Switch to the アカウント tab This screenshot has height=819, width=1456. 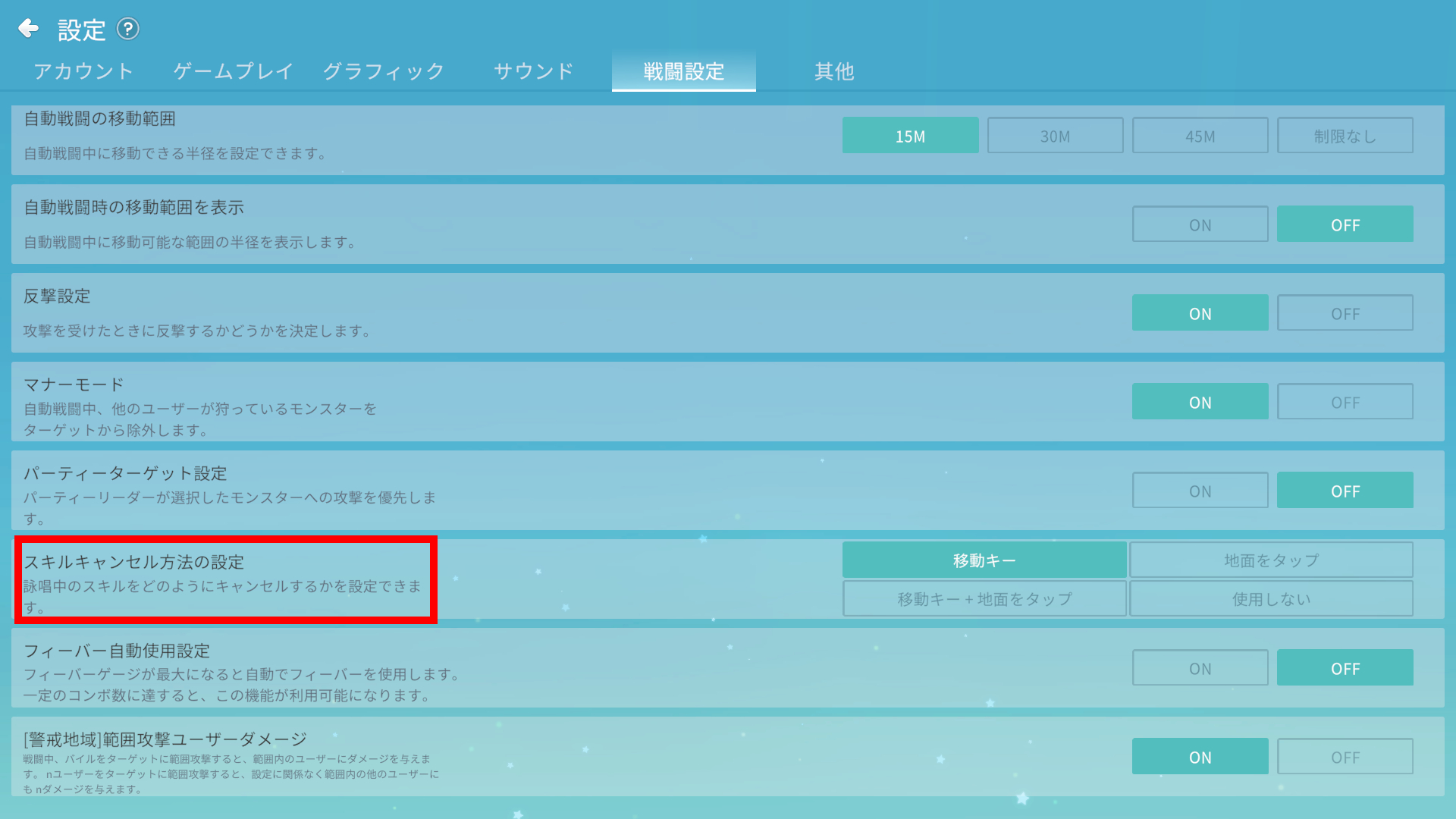pos(83,71)
